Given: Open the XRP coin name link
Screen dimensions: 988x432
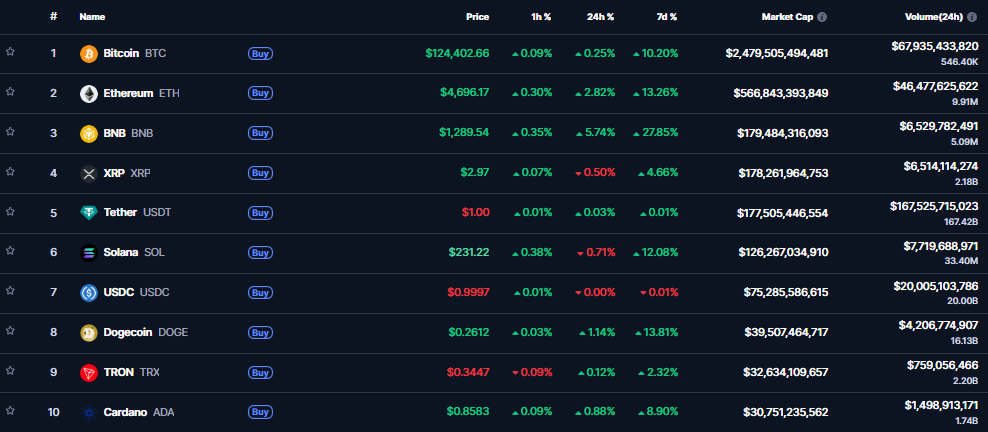Looking at the screenshot, I should click(112, 173).
